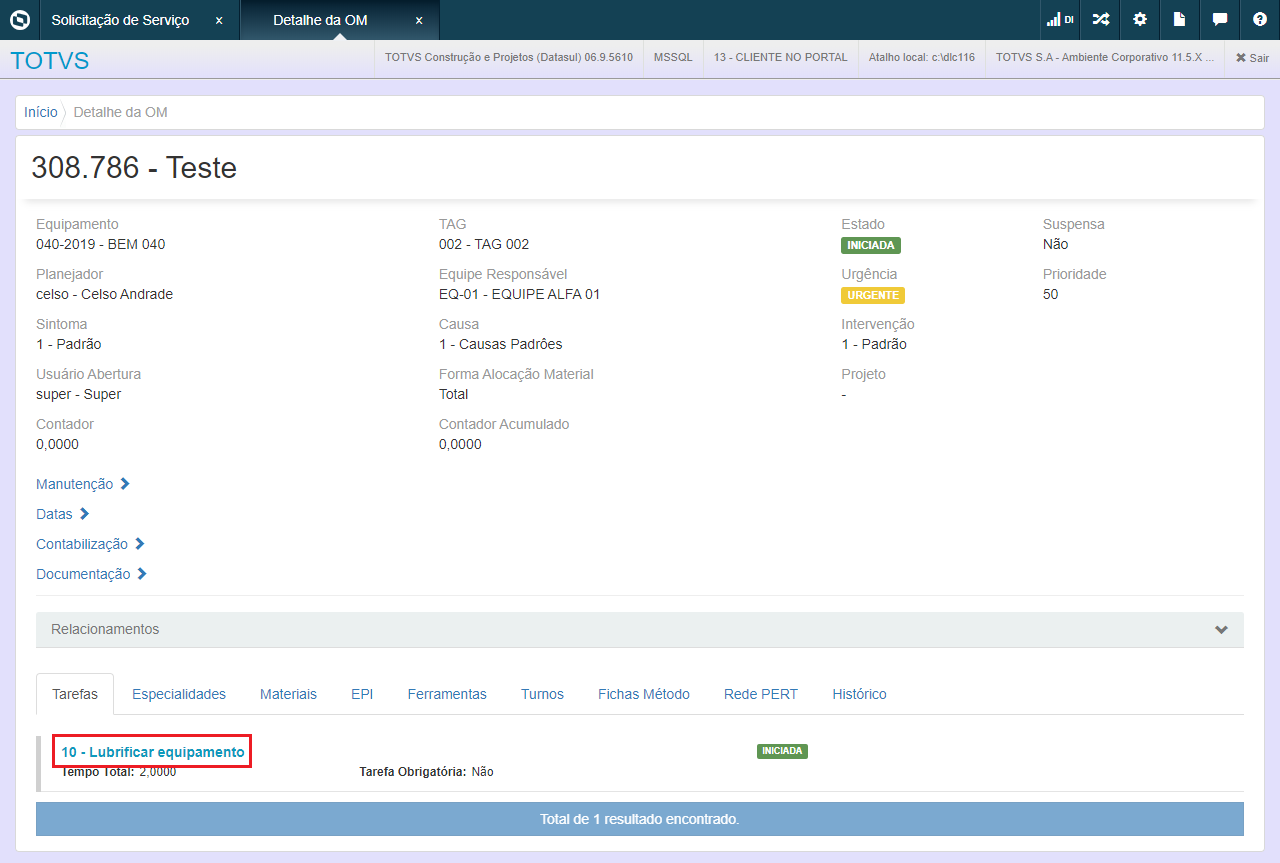Screen dimensions: 1280x863
Task: Open the Materiais tab
Action: click(x=288, y=694)
